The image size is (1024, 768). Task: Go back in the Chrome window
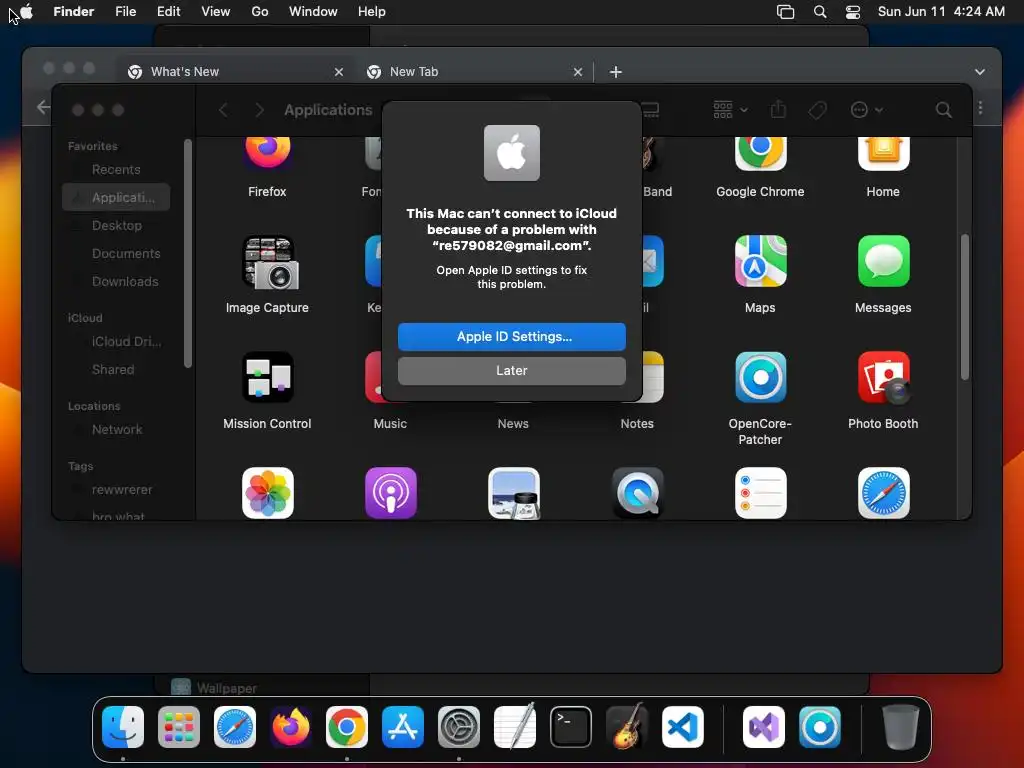click(x=43, y=107)
